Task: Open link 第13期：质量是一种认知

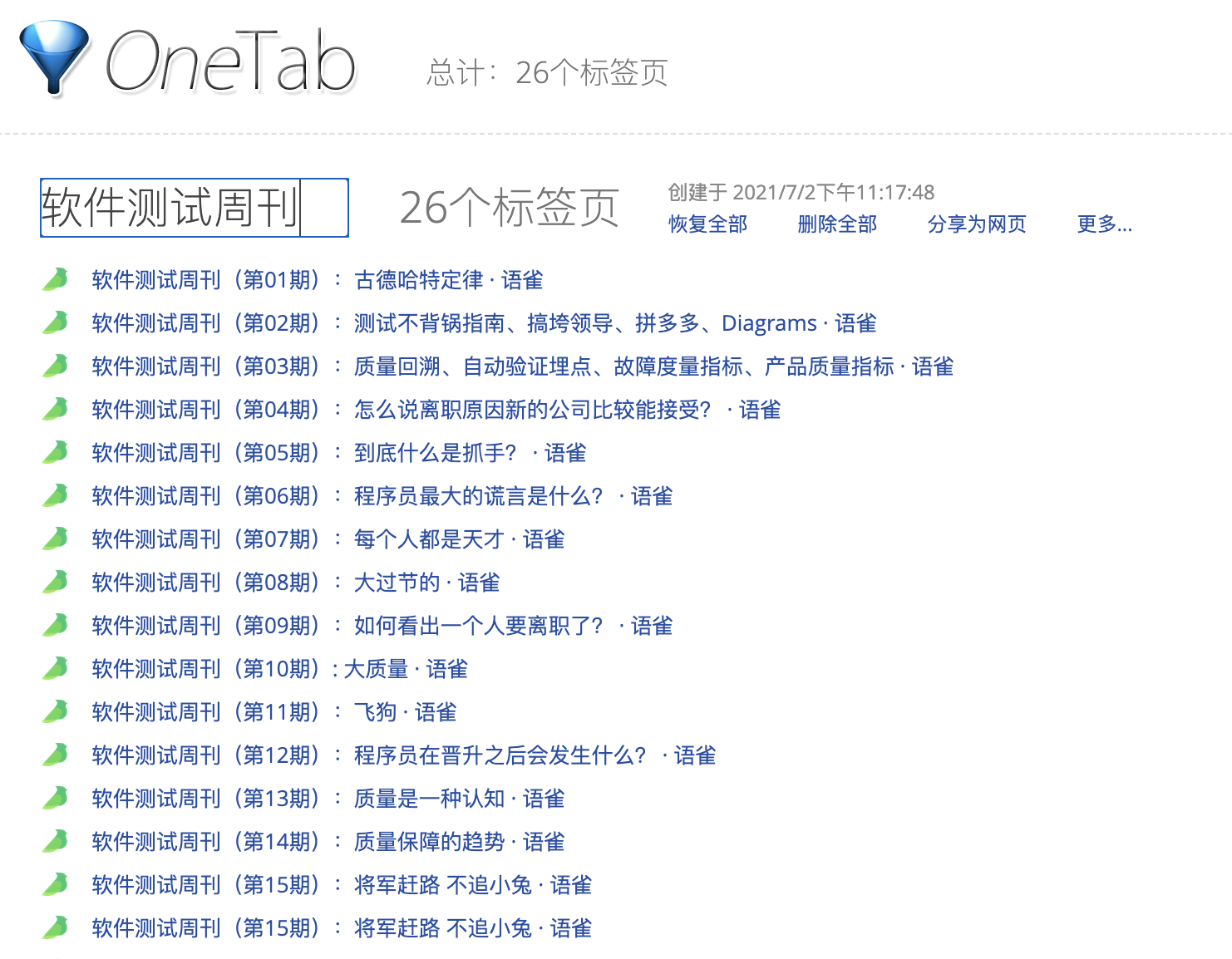Action: (328, 799)
